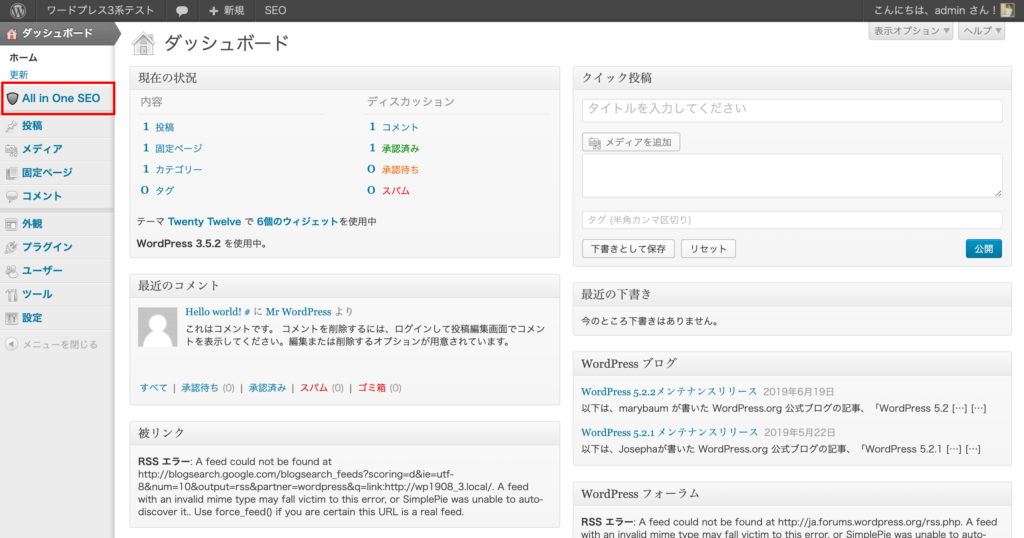Click メニューを閉じる to collapse sidebar

click(60, 344)
